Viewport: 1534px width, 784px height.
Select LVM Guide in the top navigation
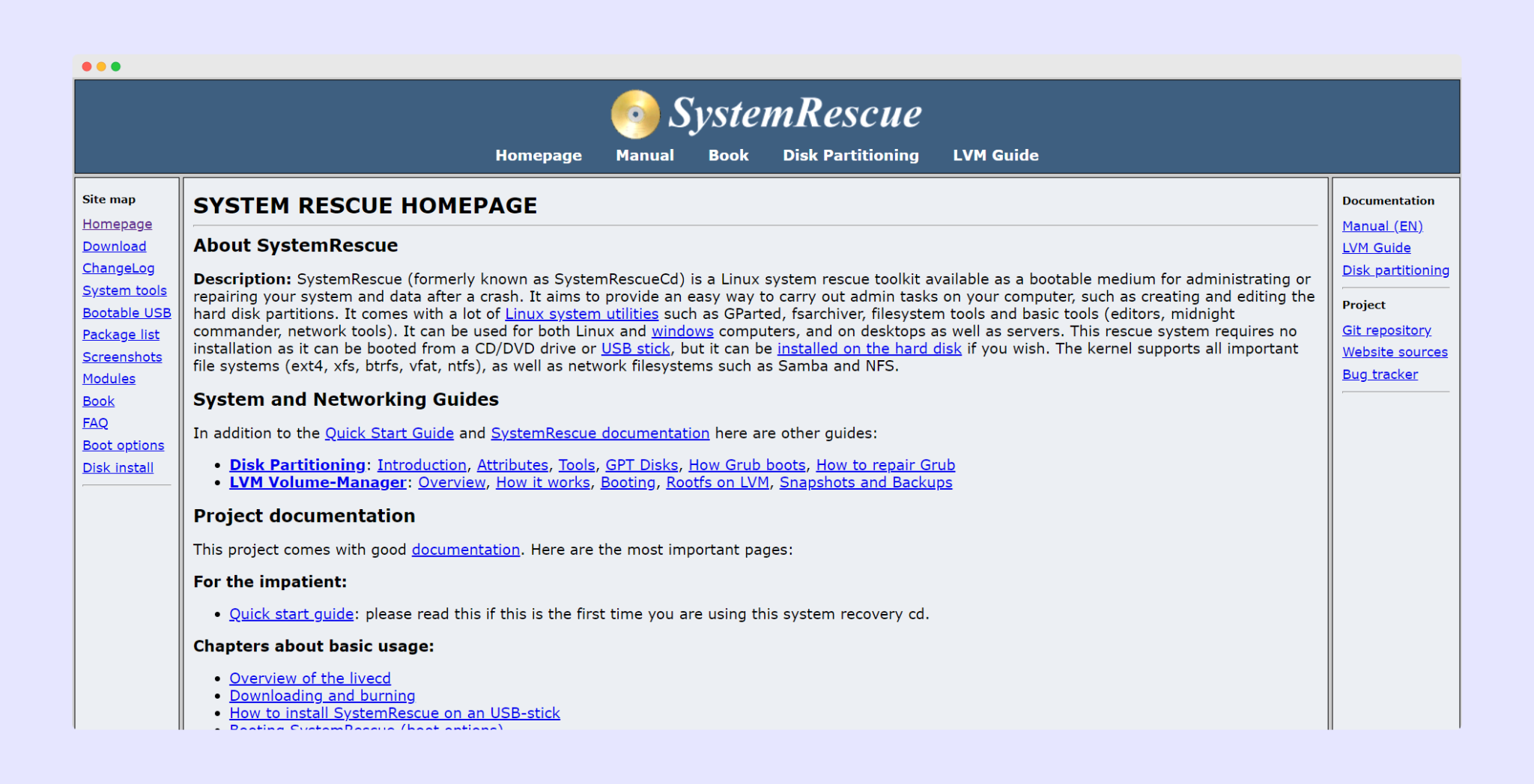pos(995,155)
